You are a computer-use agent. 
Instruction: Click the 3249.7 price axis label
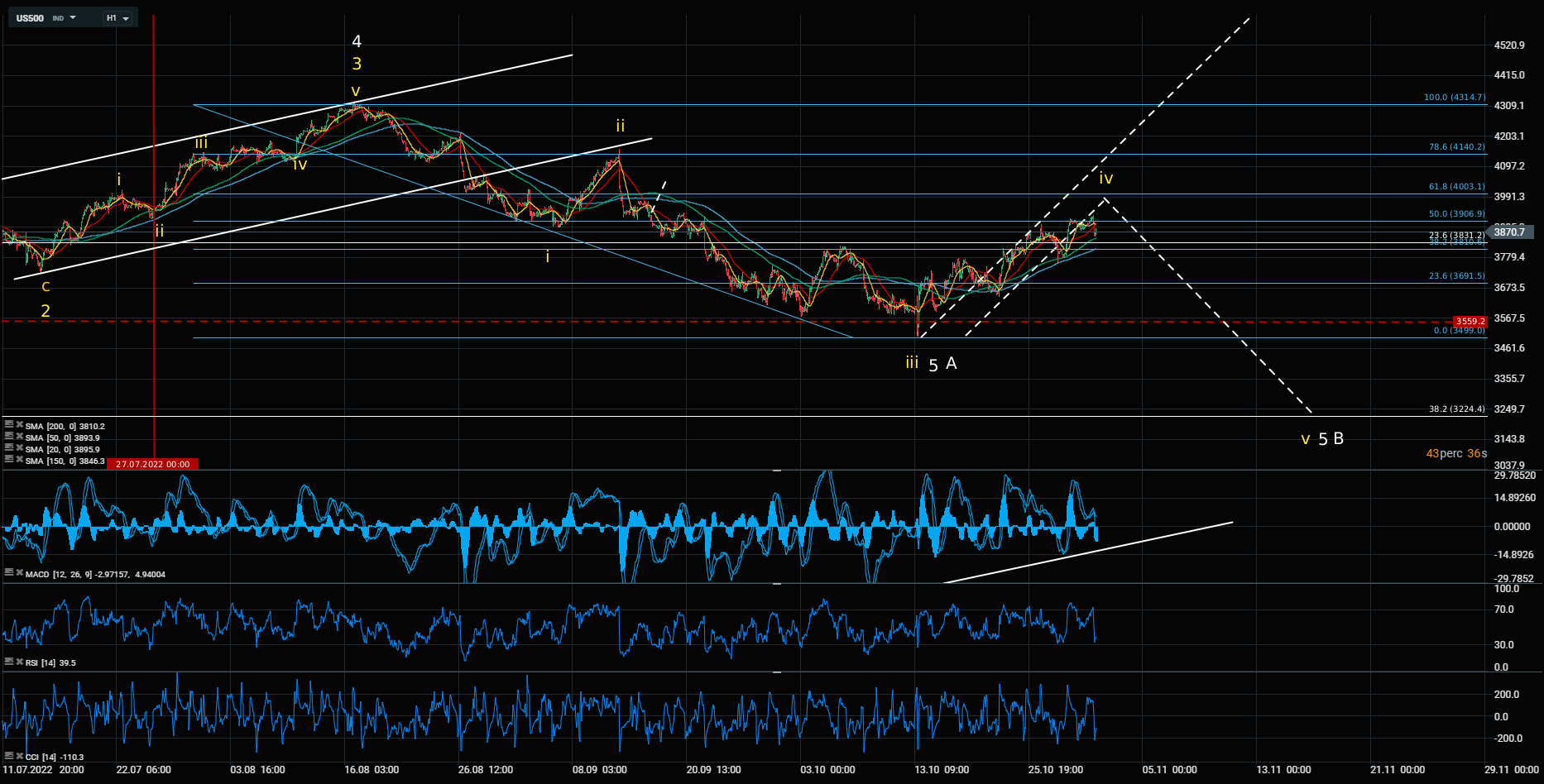tap(1509, 409)
